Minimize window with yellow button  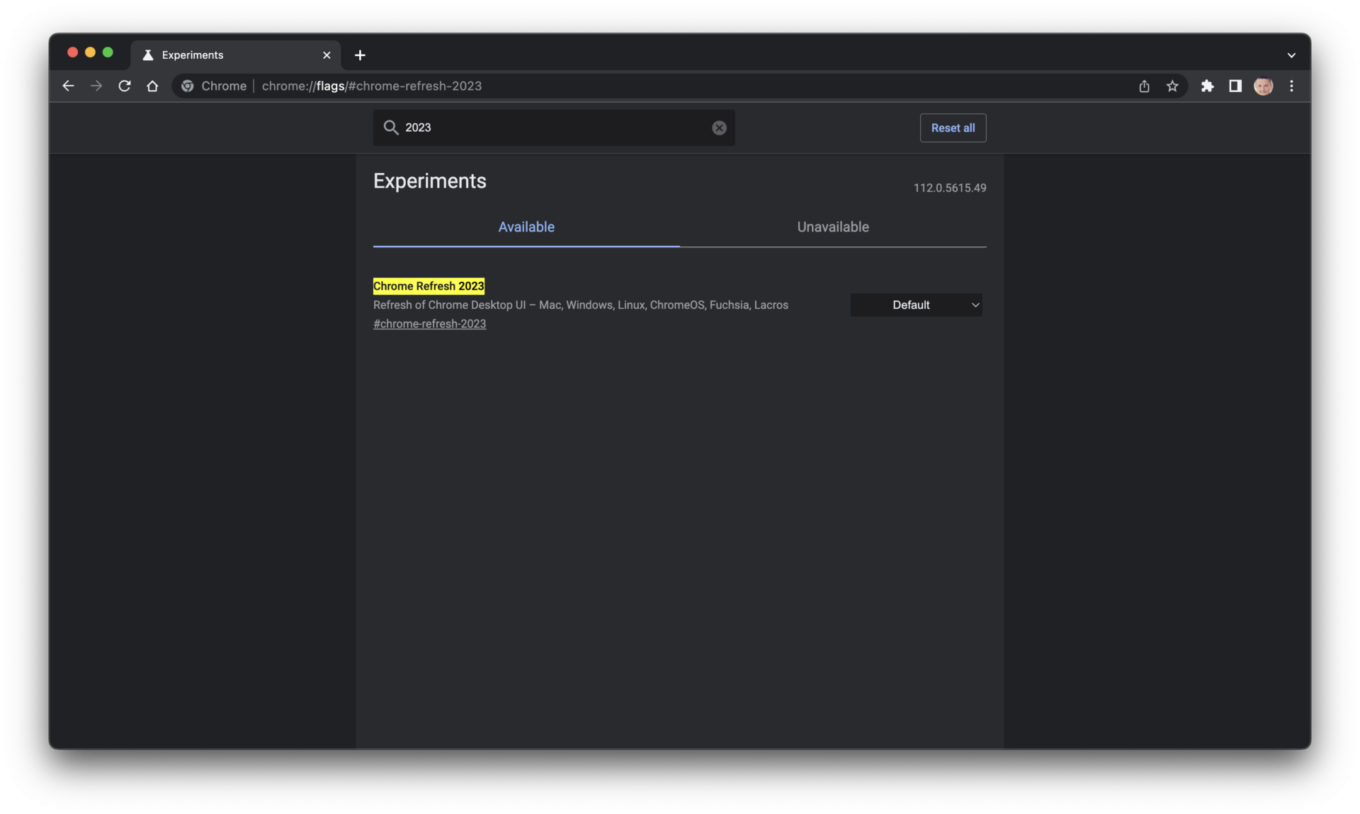pyautogui.click(x=90, y=52)
